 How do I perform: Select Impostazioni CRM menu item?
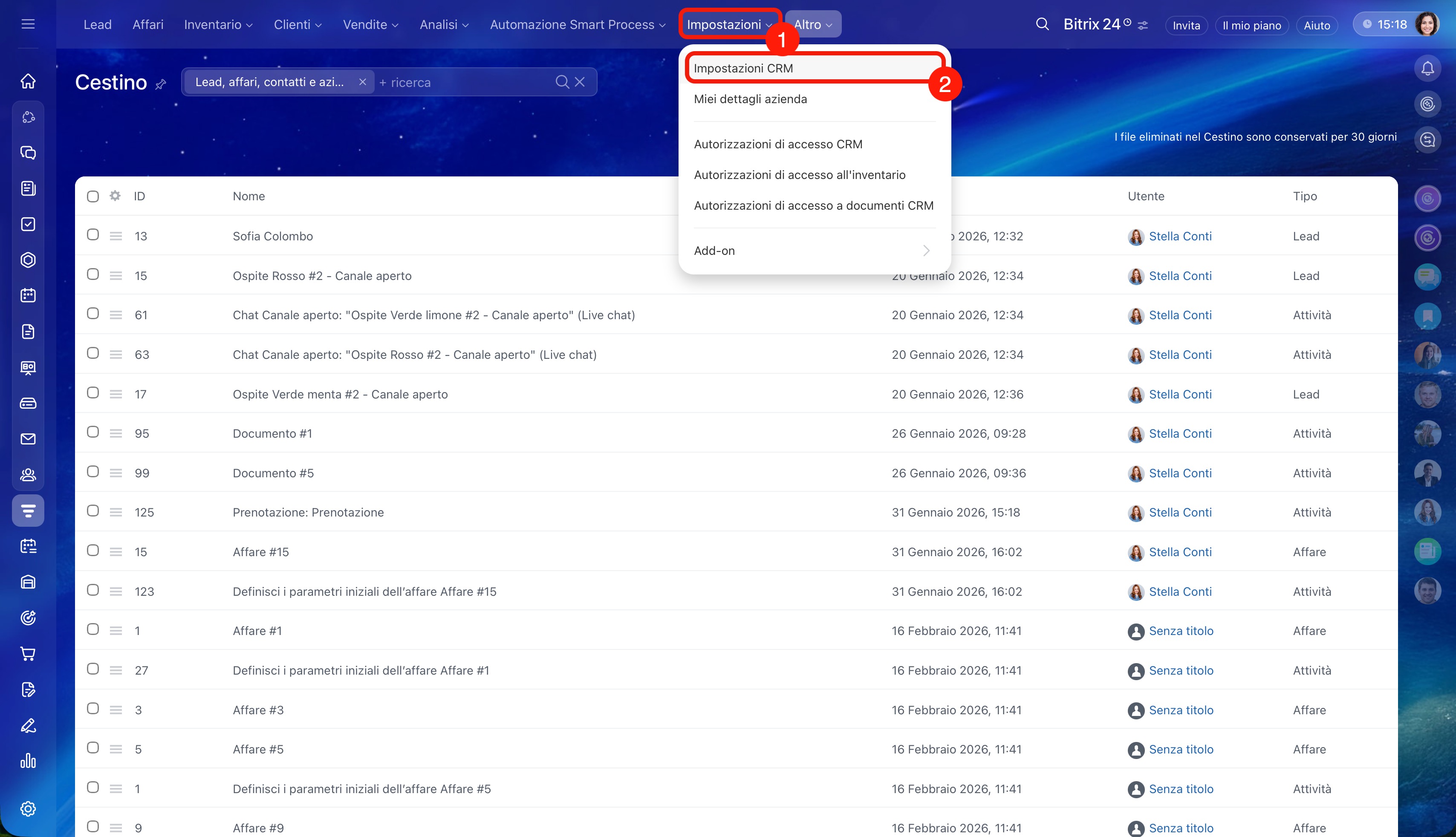(743, 69)
